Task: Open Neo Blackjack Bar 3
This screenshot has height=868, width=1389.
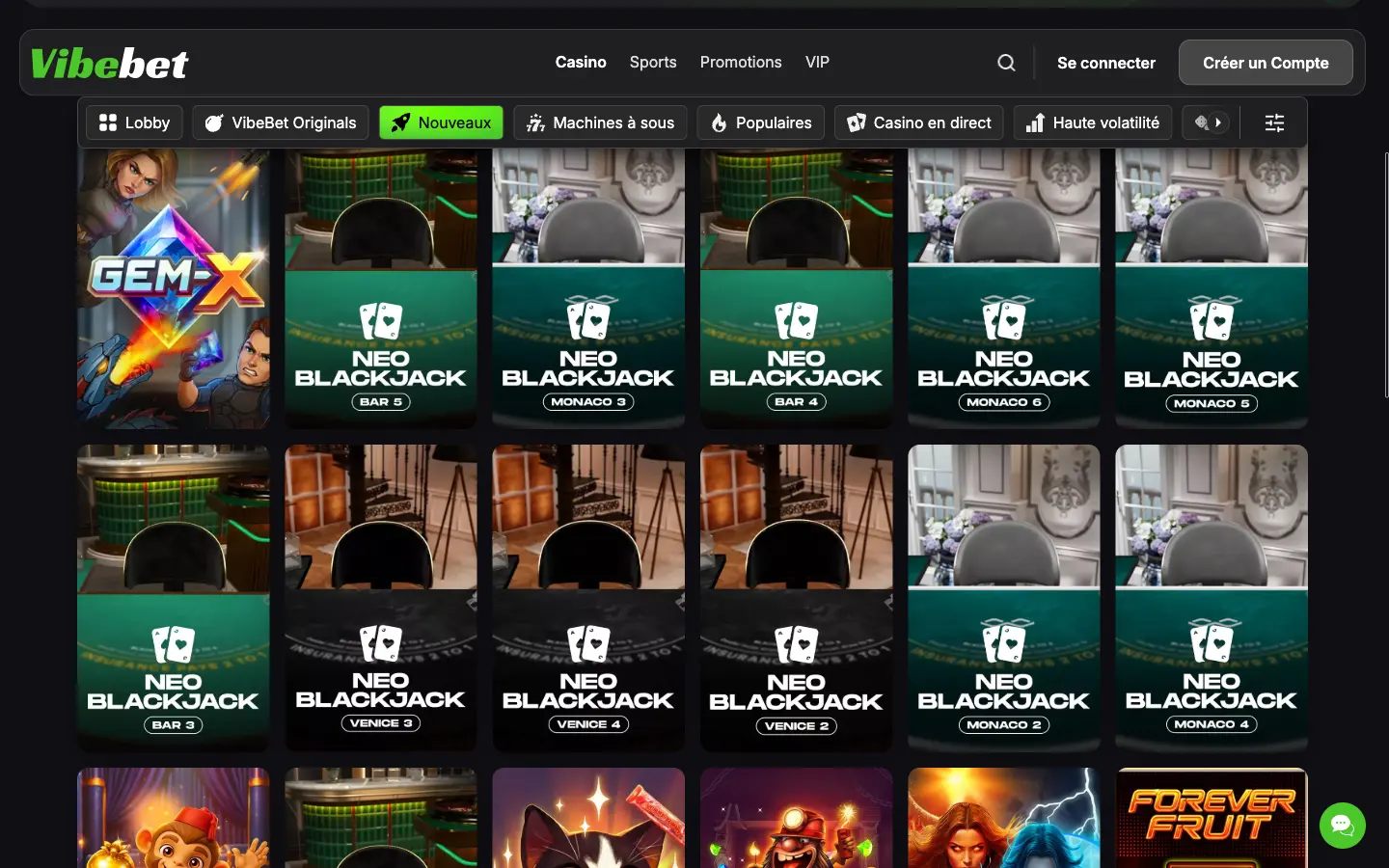Action: point(174,598)
